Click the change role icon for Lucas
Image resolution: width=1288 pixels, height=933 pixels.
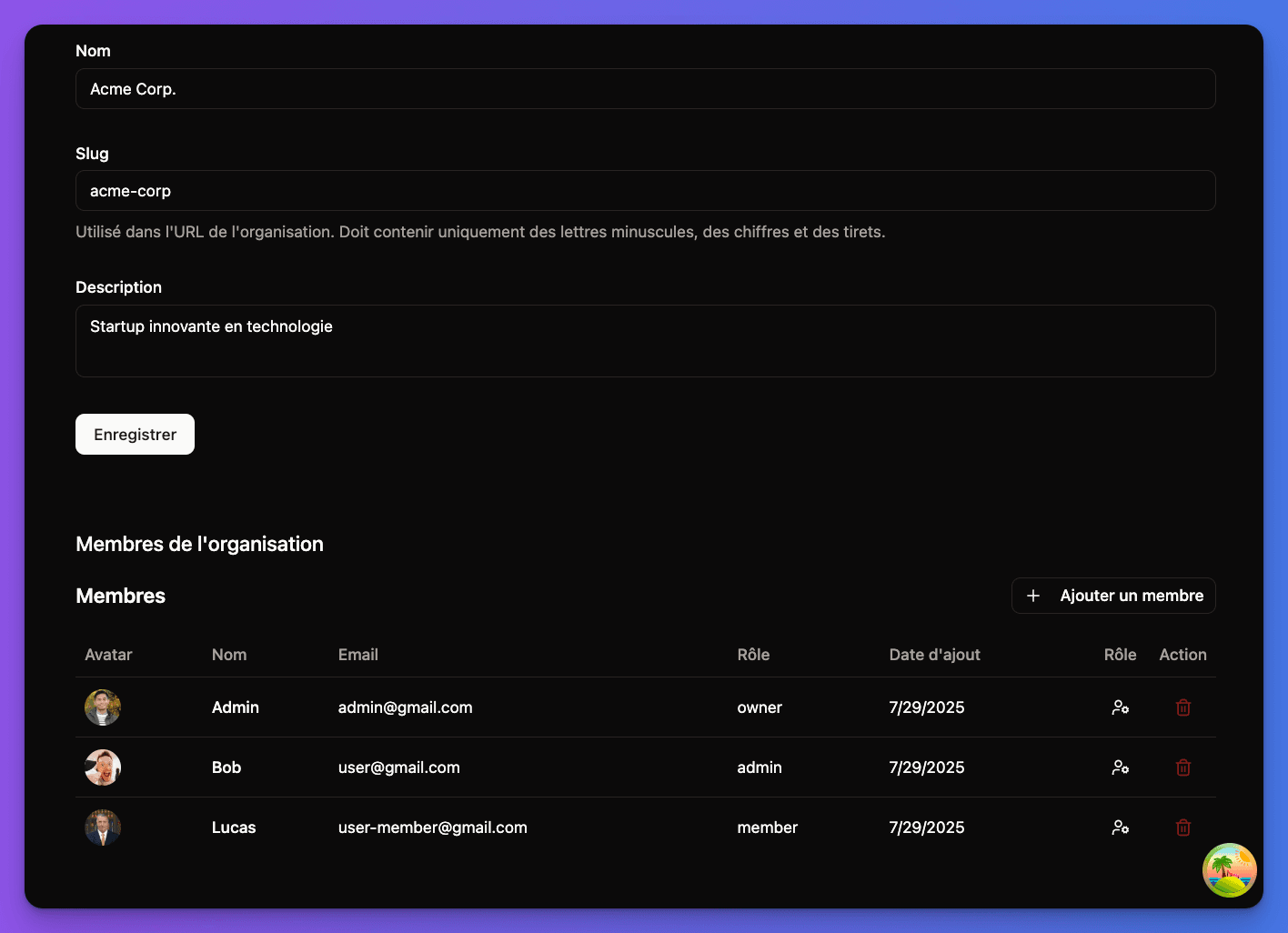(1120, 828)
